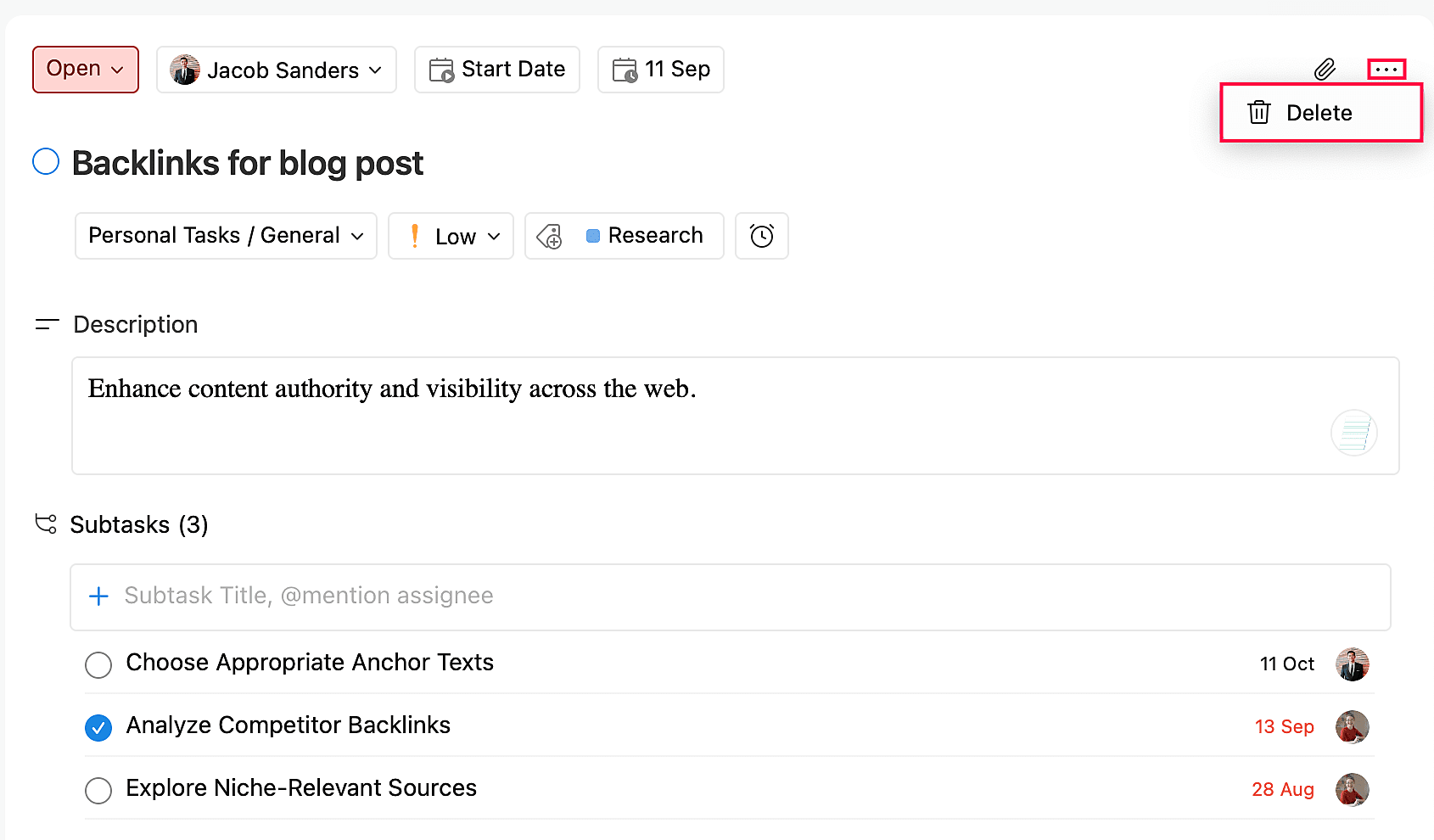The height and width of the screenshot is (840, 1434).
Task: Toggle Explore Niche-Relevant Sources subtask checkbox
Action: point(98,791)
